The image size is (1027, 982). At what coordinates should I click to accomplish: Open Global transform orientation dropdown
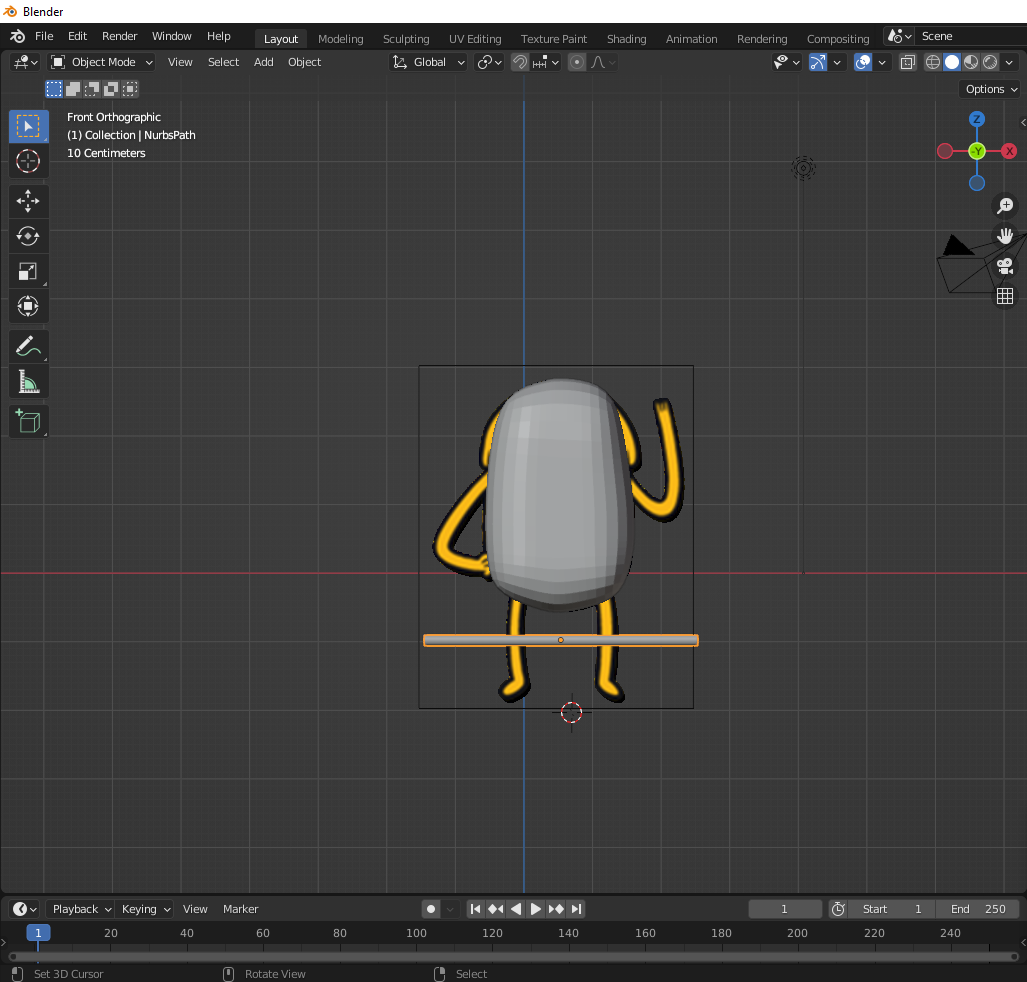pos(428,62)
